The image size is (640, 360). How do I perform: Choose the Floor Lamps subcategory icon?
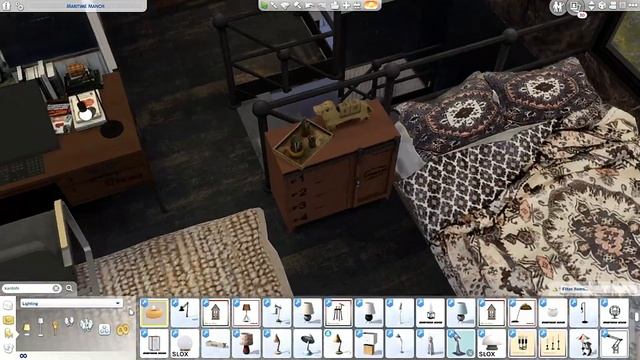pos(40,327)
